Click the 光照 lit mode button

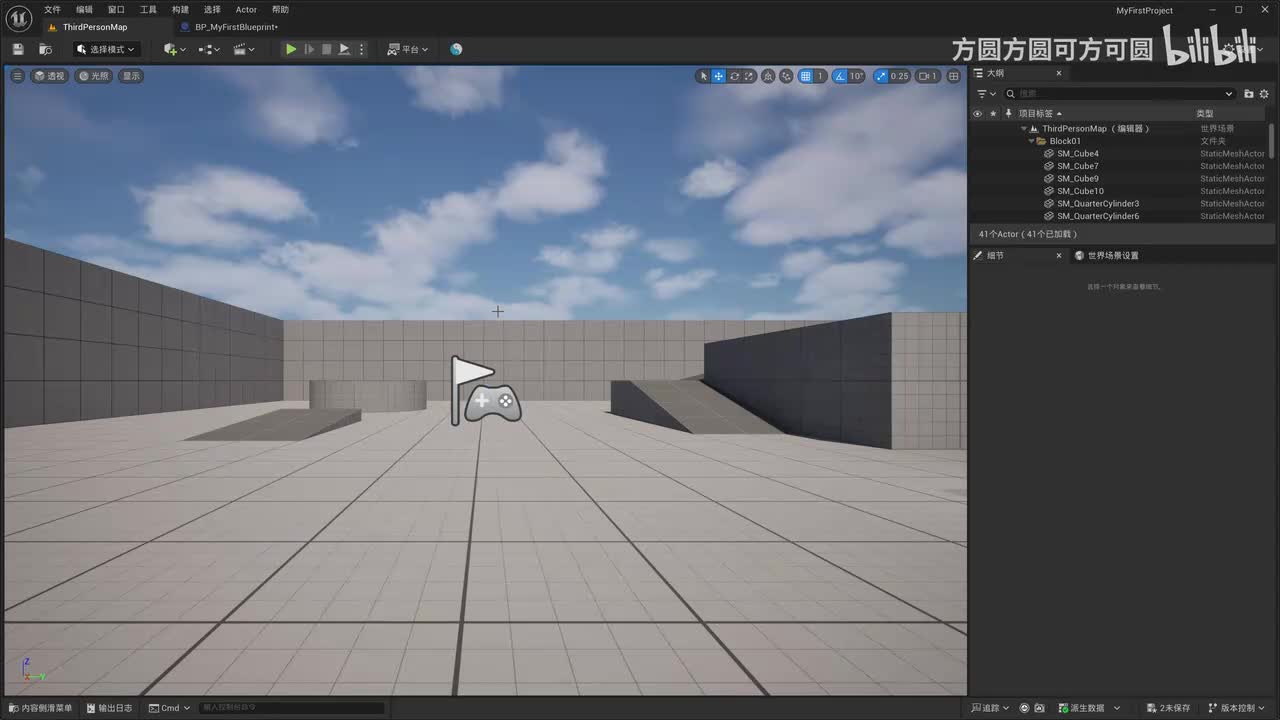[95, 76]
